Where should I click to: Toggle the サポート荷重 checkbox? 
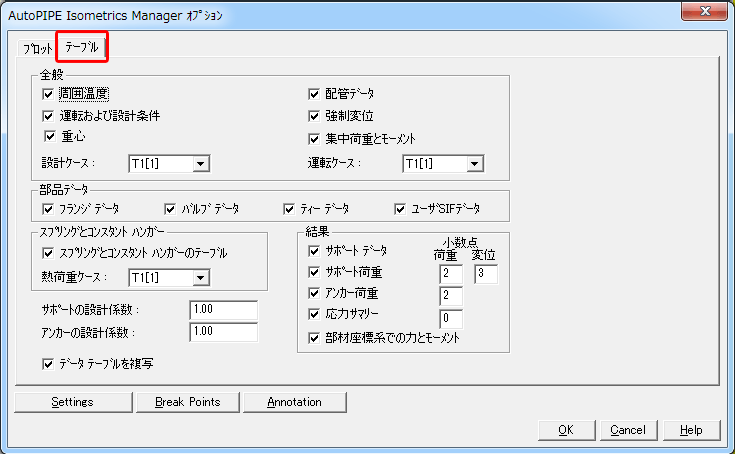tap(314, 272)
